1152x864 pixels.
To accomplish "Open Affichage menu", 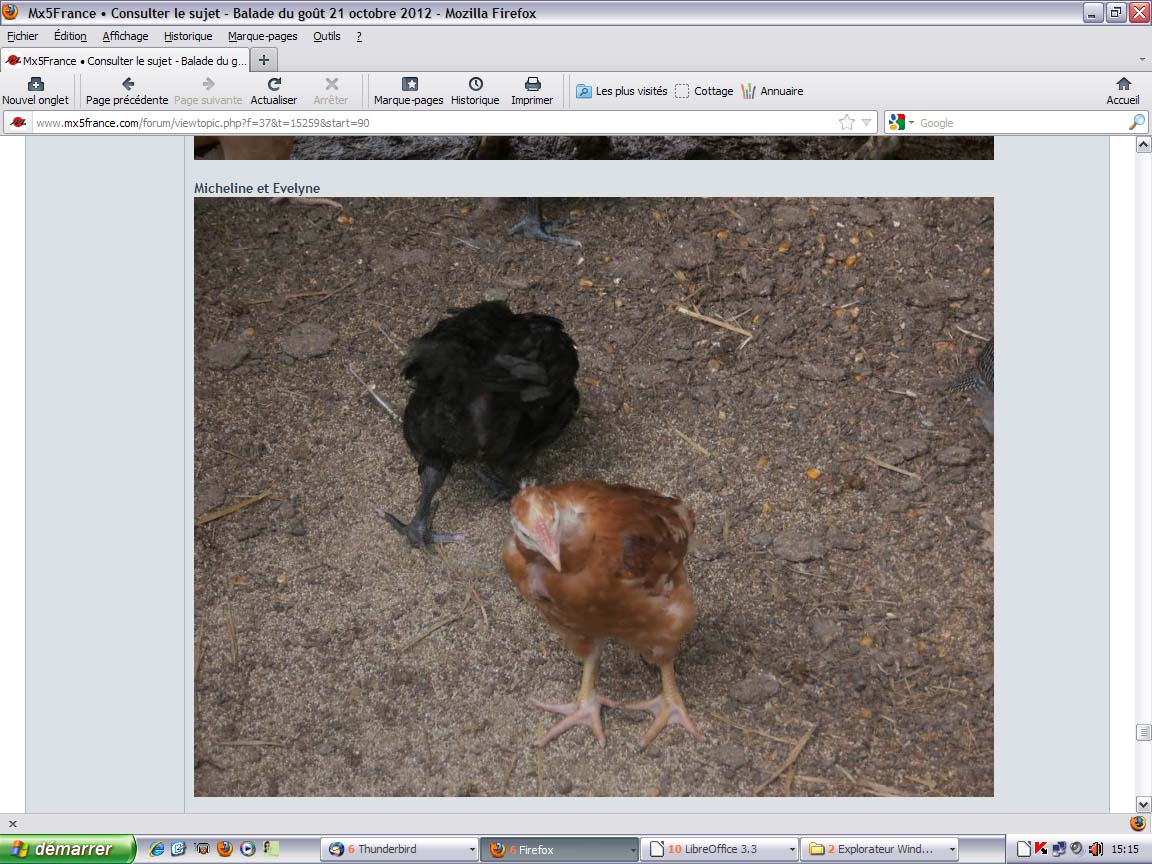I will pos(125,36).
